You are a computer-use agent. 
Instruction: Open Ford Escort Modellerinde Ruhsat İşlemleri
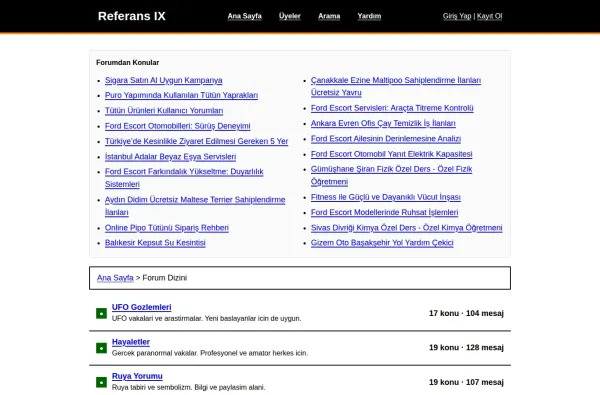385,212
